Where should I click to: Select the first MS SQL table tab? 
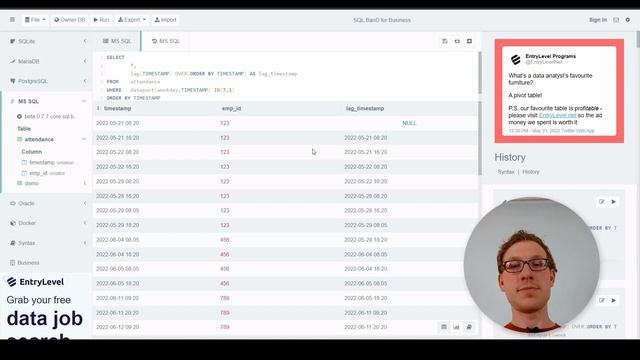click(x=117, y=41)
